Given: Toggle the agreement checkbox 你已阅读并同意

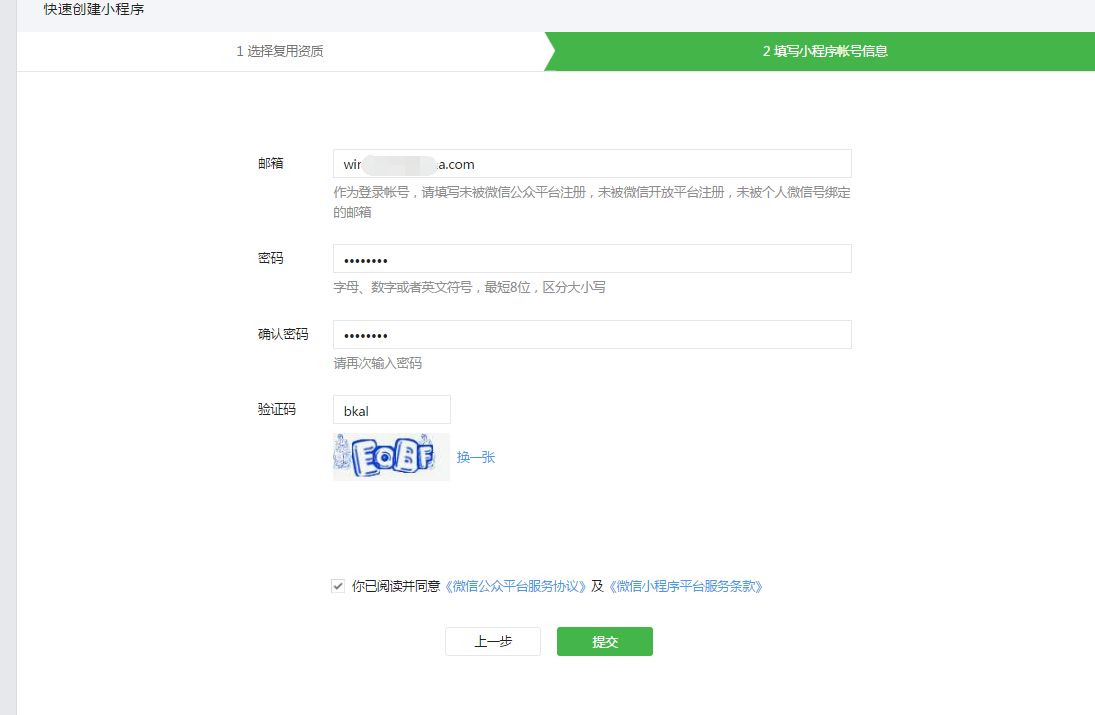Looking at the screenshot, I should coord(338,586).
